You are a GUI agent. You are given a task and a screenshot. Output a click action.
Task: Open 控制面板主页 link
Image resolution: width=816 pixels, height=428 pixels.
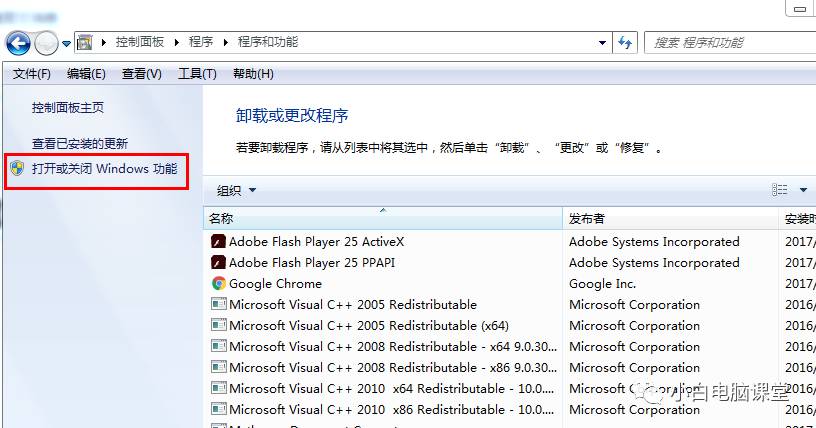pyautogui.click(x=68, y=108)
